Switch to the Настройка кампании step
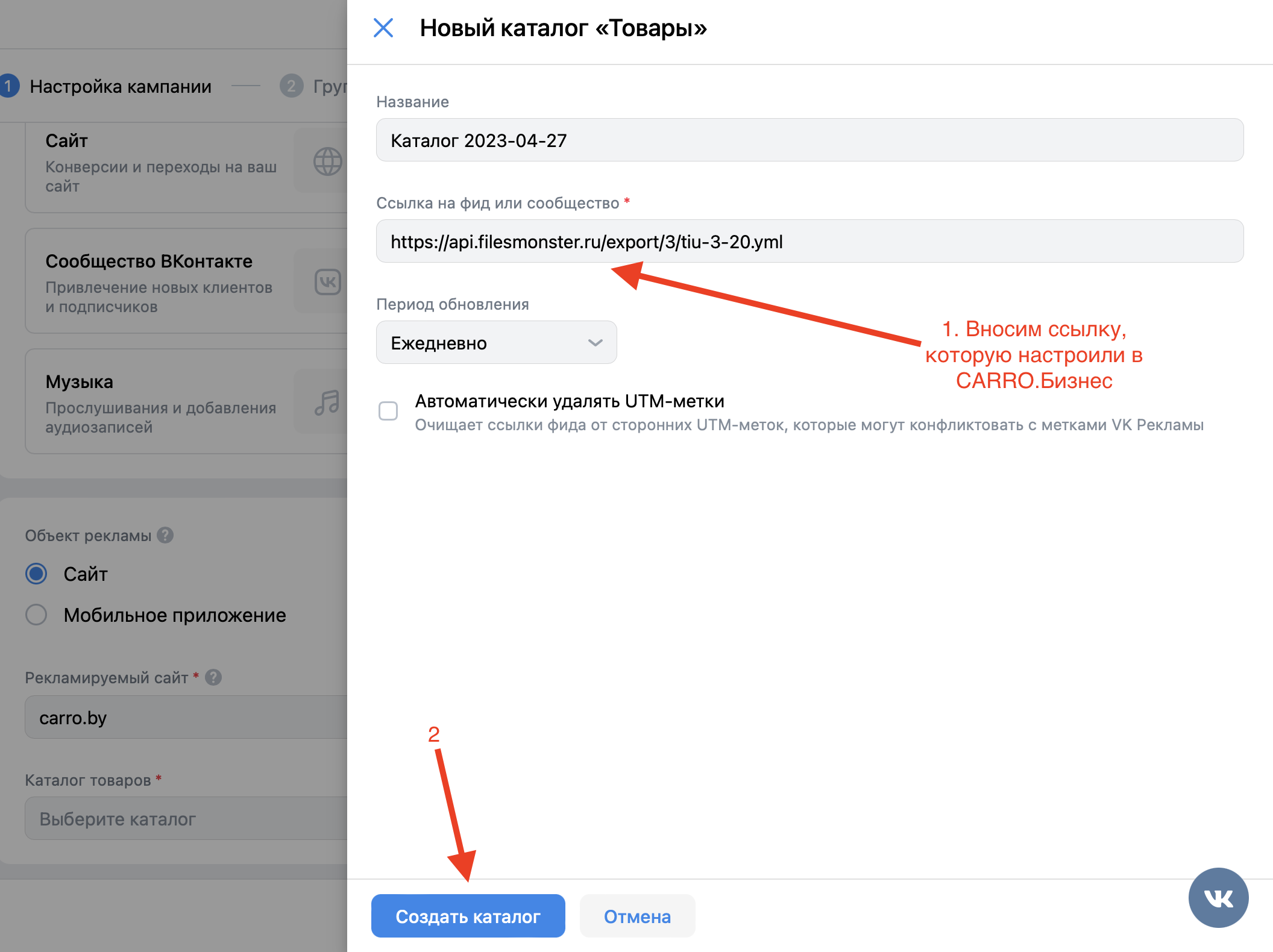The height and width of the screenshot is (952, 1273). click(120, 86)
